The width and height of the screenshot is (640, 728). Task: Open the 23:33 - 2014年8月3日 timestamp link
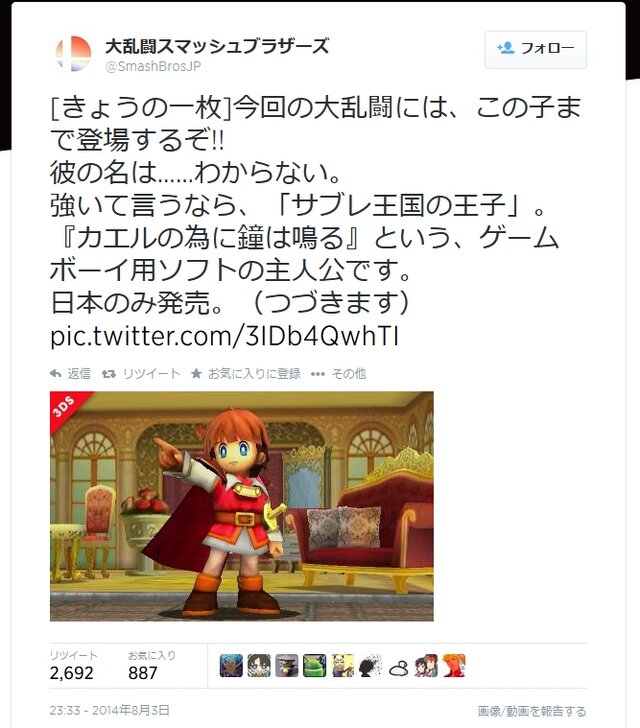110,710
